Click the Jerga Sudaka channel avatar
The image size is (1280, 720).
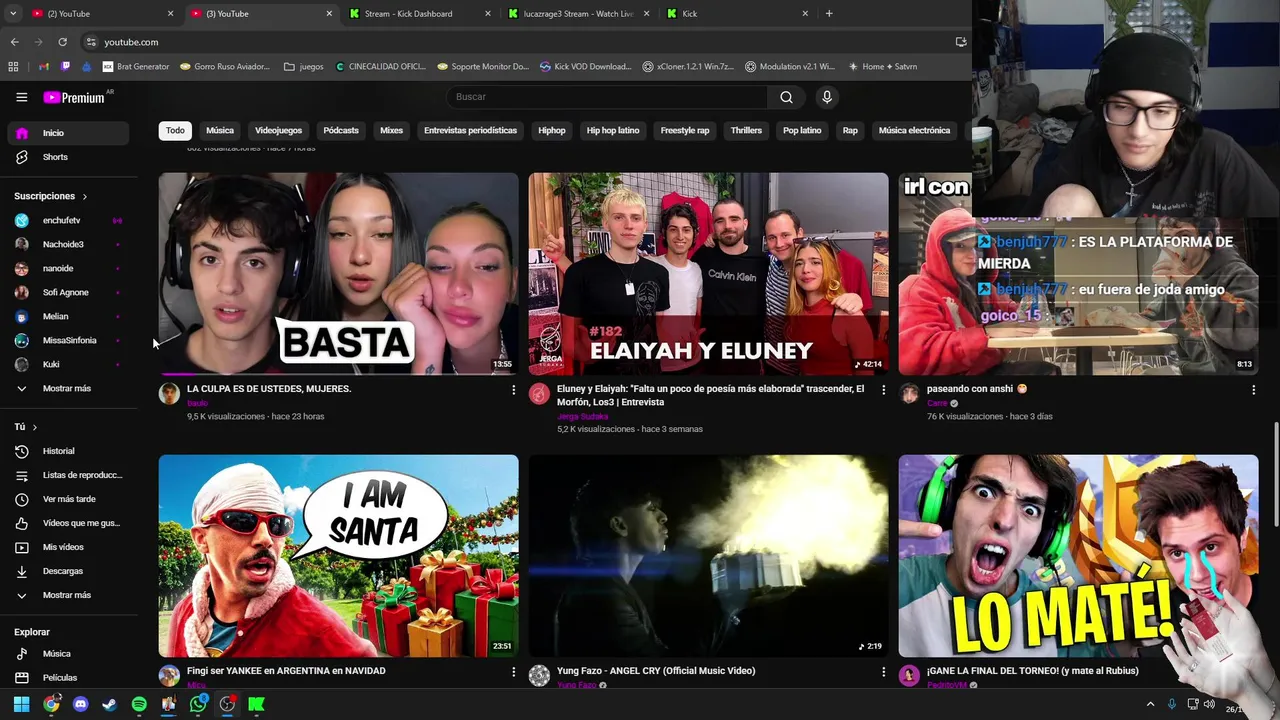click(539, 394)
